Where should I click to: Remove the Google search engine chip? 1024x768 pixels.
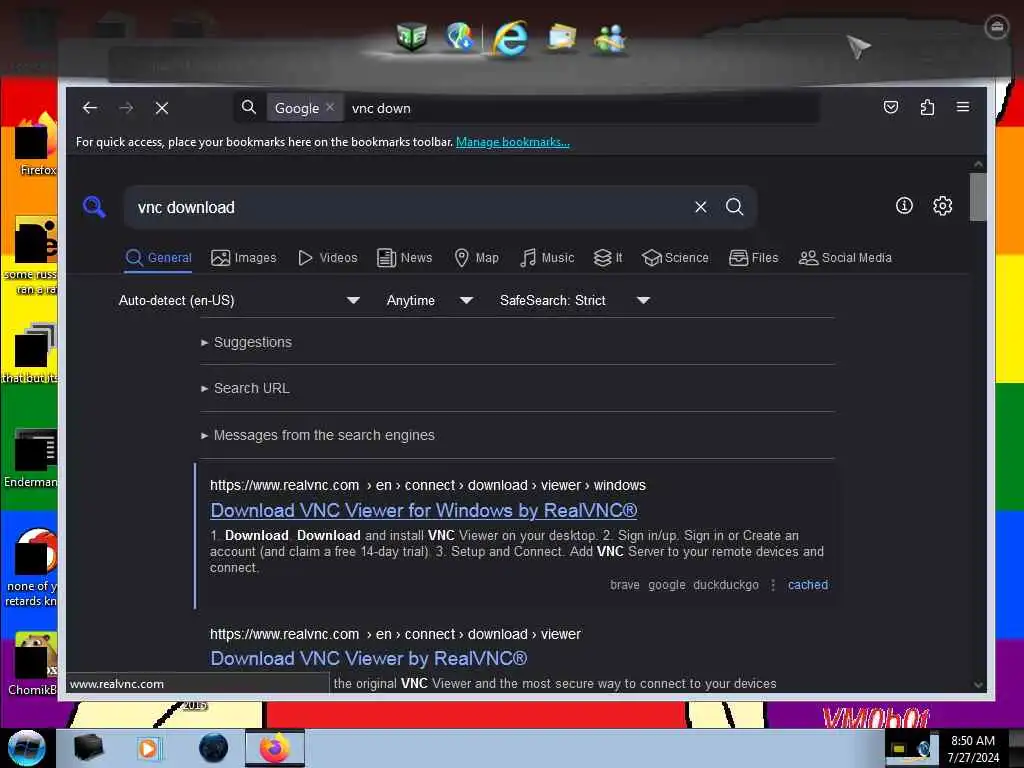(330, 107)
